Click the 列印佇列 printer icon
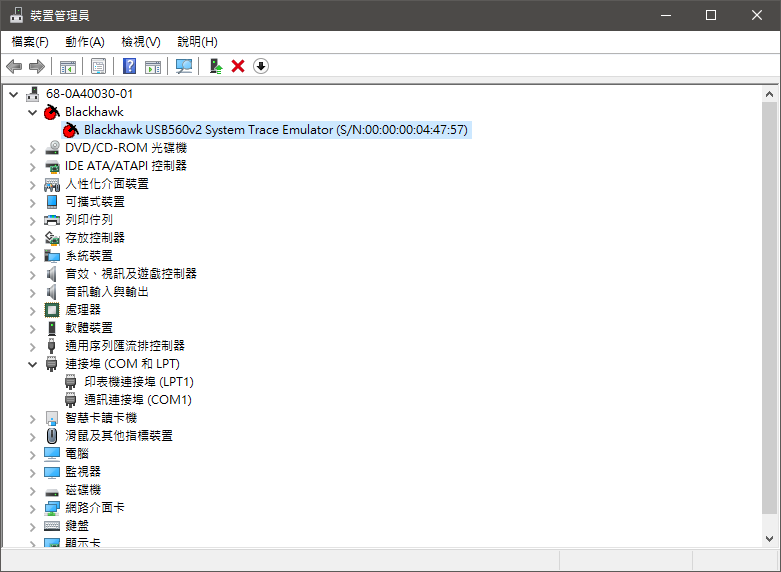Screen dimensions: 781x572 [x=52, y=220]
